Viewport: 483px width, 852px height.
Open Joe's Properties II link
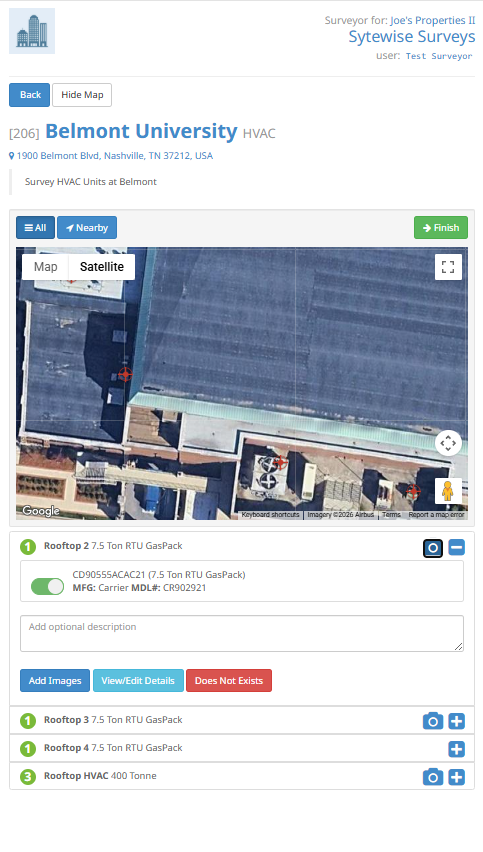432,21
